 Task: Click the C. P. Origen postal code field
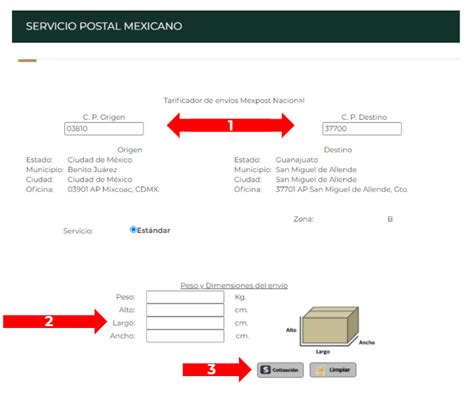104,129
